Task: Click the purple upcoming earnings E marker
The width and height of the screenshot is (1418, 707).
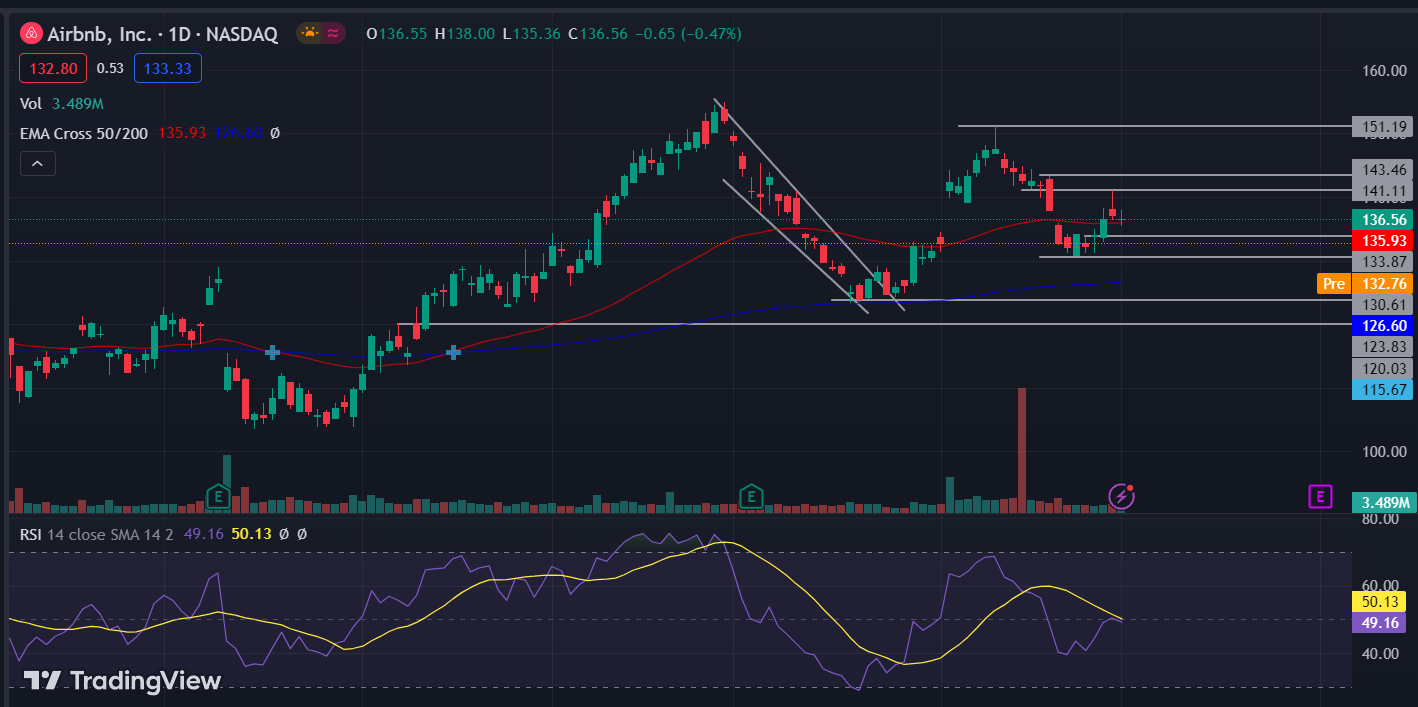Action: click(x=1321, y=495)
